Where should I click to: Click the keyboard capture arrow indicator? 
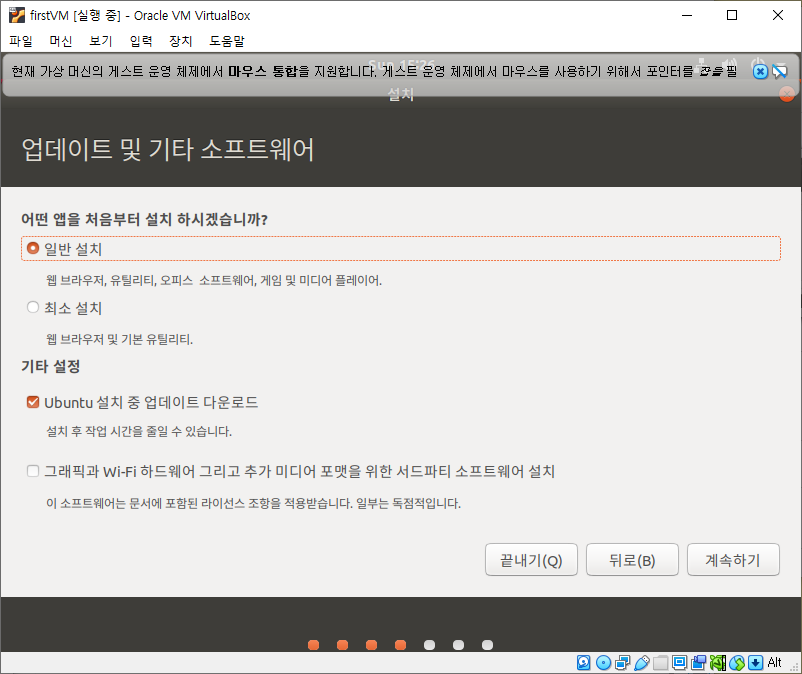755,663
